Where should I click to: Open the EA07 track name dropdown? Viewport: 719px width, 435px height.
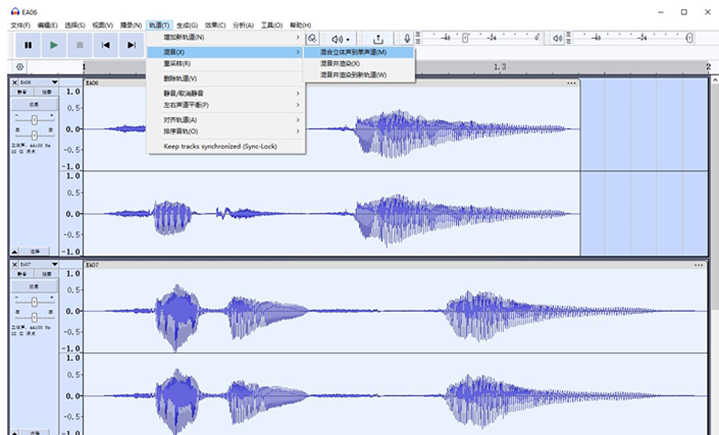pyautogui.click(x=54, y=264)
